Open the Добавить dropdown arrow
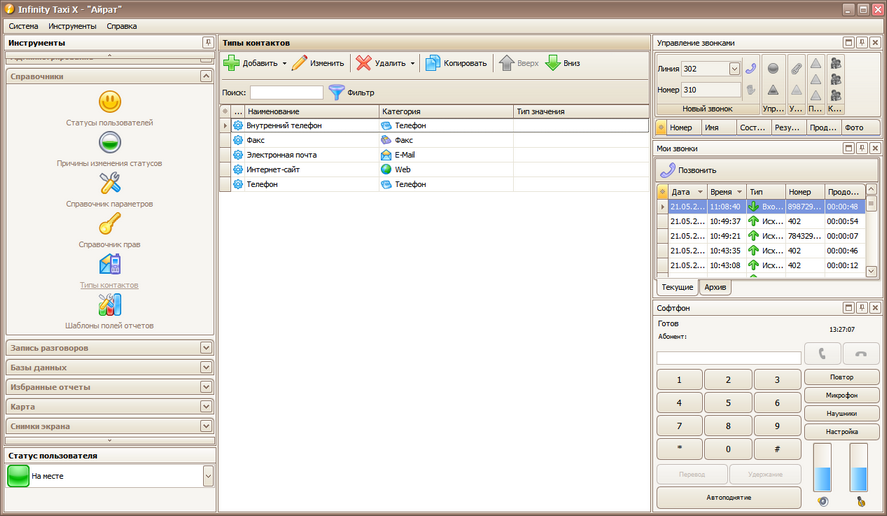 pyautogui.click(x=285, y=63)
